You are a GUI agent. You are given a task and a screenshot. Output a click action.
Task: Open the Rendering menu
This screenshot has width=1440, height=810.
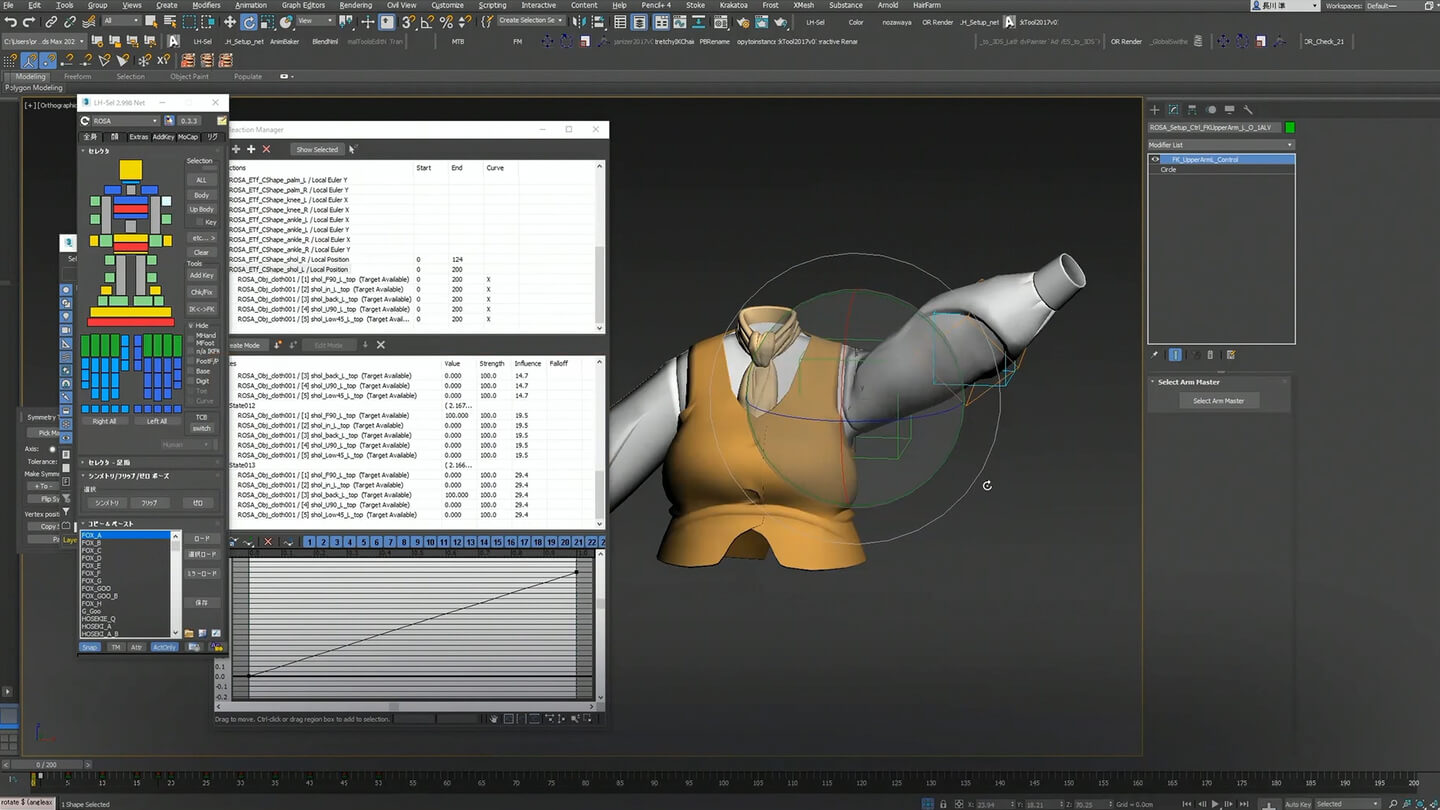pyautogui.click(x=355, y=5)
